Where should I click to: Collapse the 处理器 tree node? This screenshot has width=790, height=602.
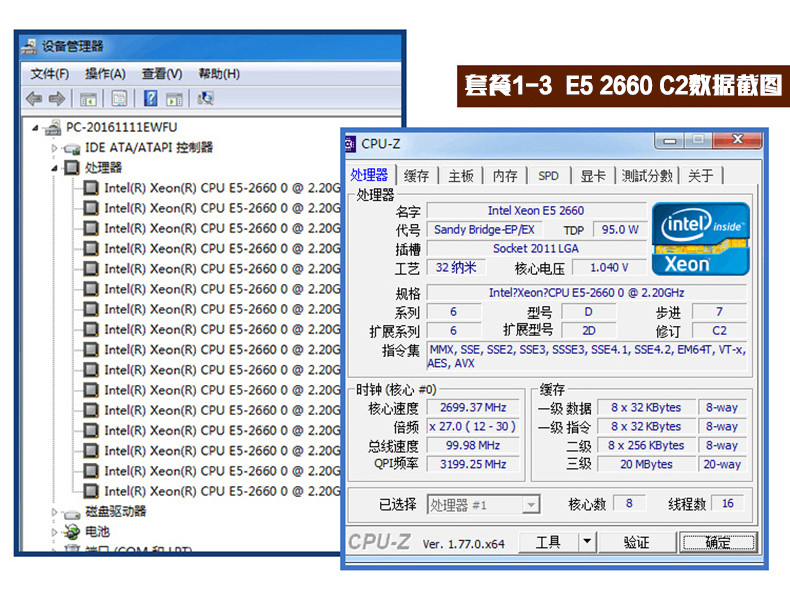pos(54,168)
